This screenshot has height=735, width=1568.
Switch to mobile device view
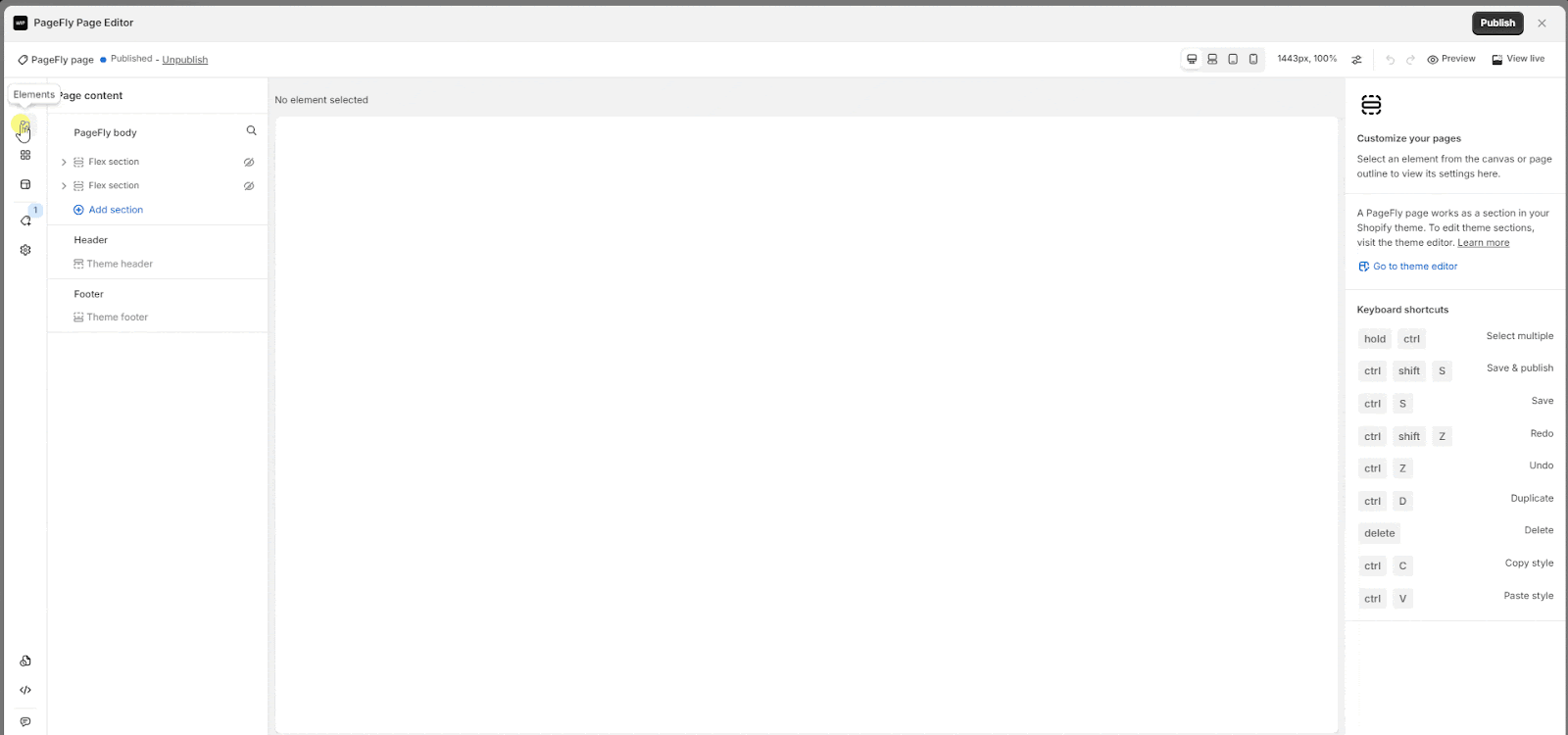click(1253, 59)
